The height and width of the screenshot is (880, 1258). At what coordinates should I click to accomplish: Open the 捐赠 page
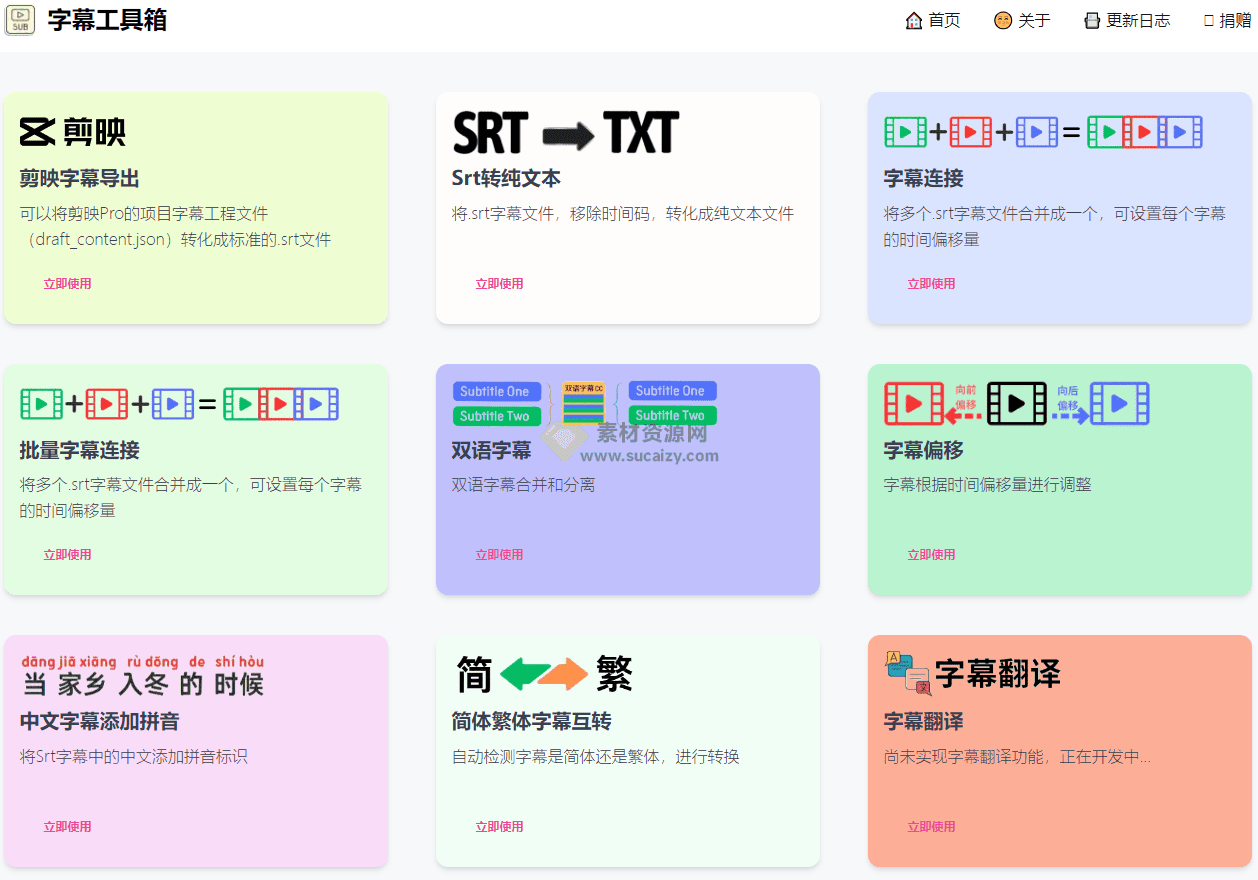(x=1228, y=20)
